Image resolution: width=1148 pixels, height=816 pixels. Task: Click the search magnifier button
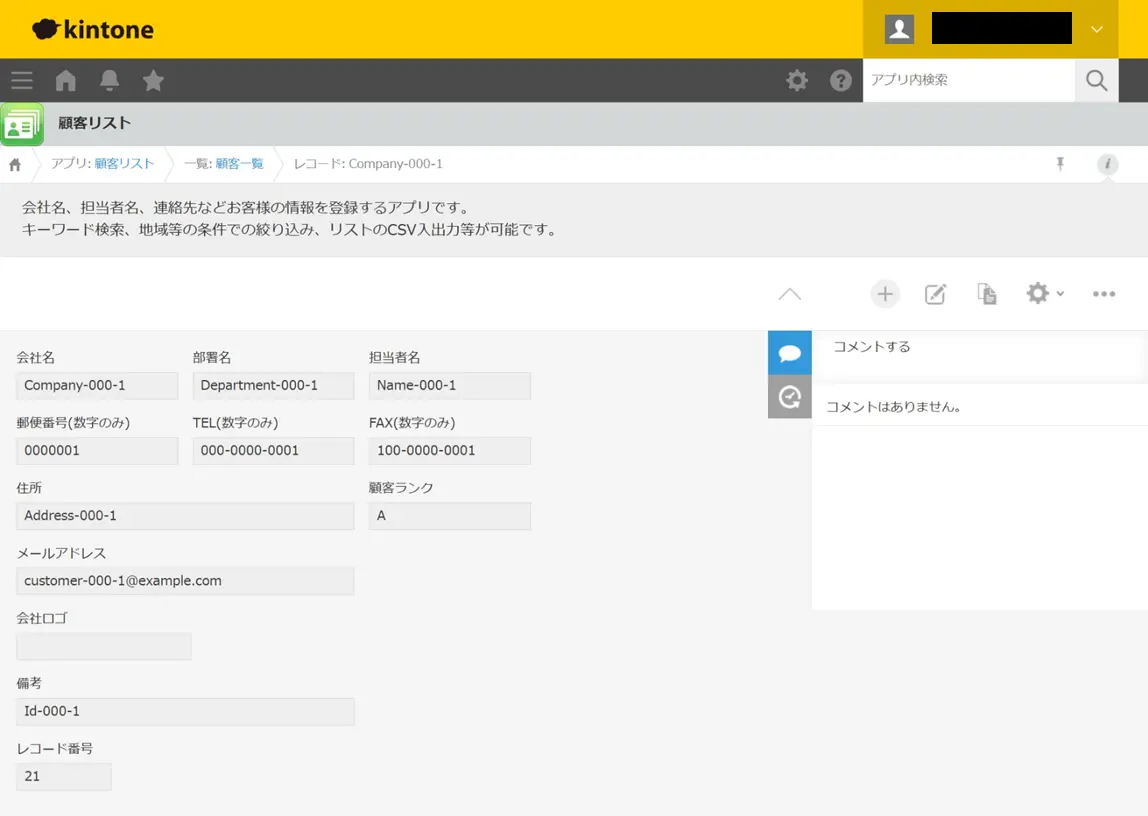pos(1096,81)
